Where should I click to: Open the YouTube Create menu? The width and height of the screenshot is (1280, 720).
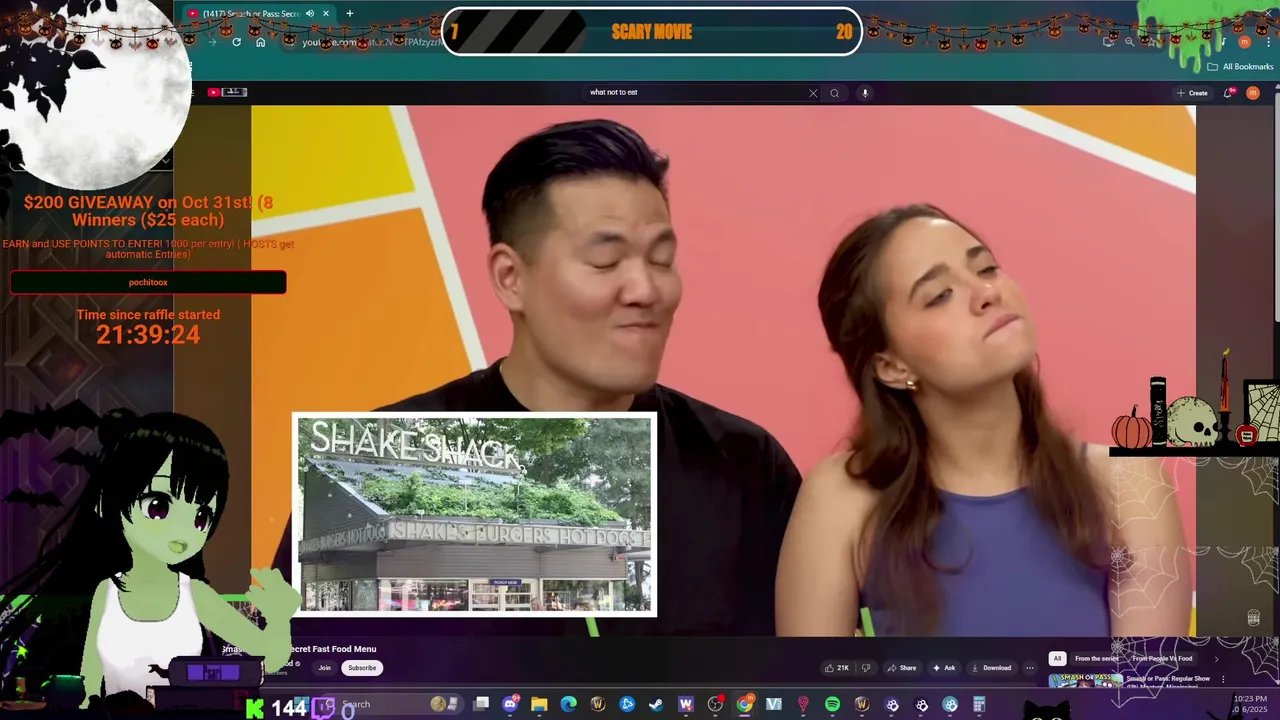(x=1192, y=93)
